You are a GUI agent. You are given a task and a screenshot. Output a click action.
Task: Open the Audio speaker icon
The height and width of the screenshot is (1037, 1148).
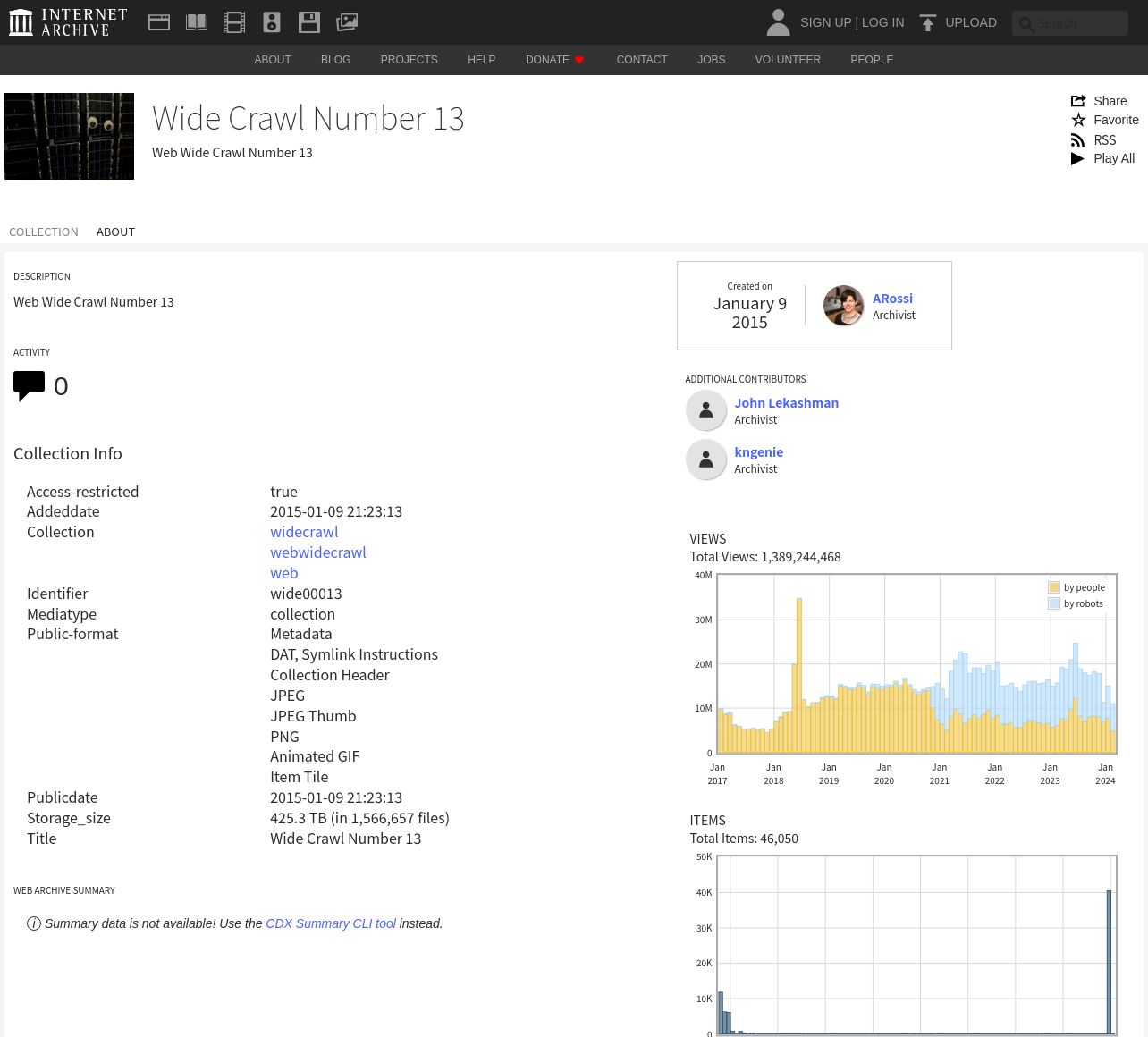click(x=272, y=22)
